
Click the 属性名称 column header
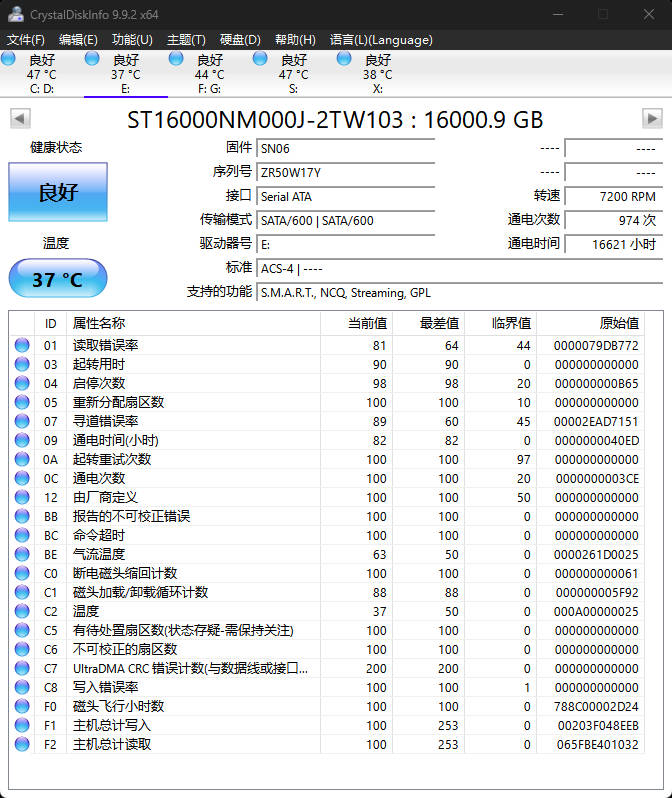click(193, 324)
